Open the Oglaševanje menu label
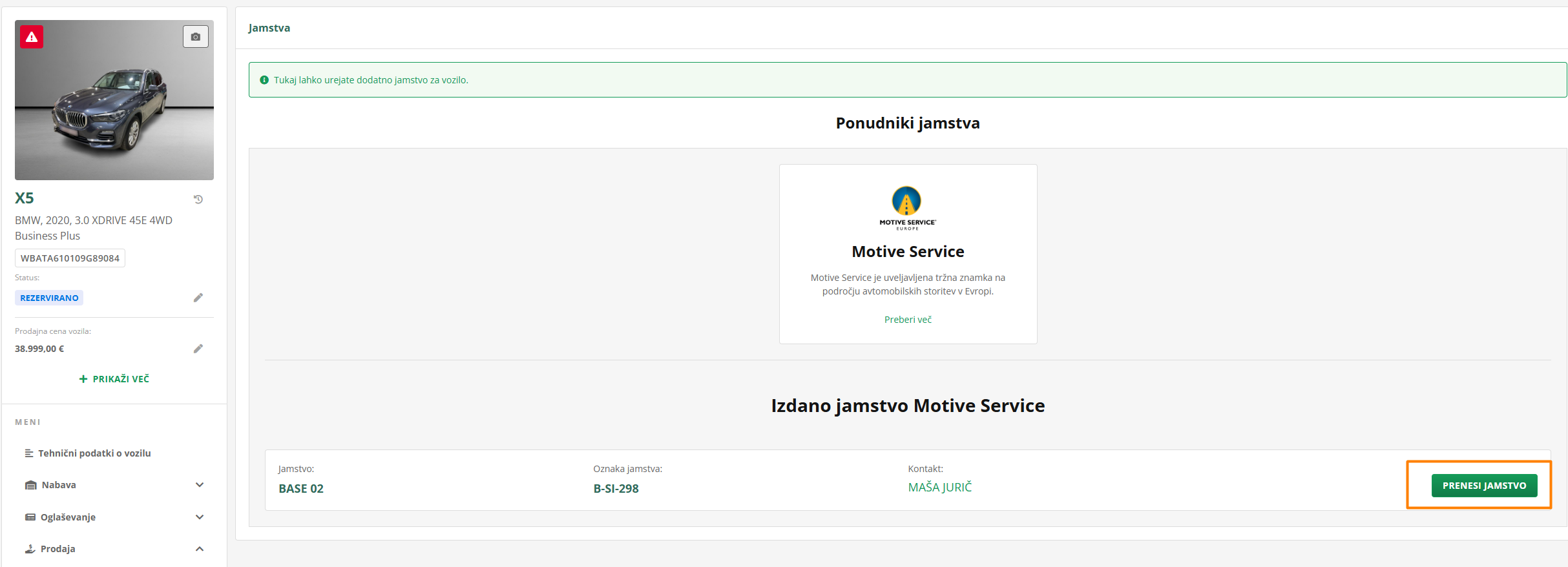 pos(68,517)
